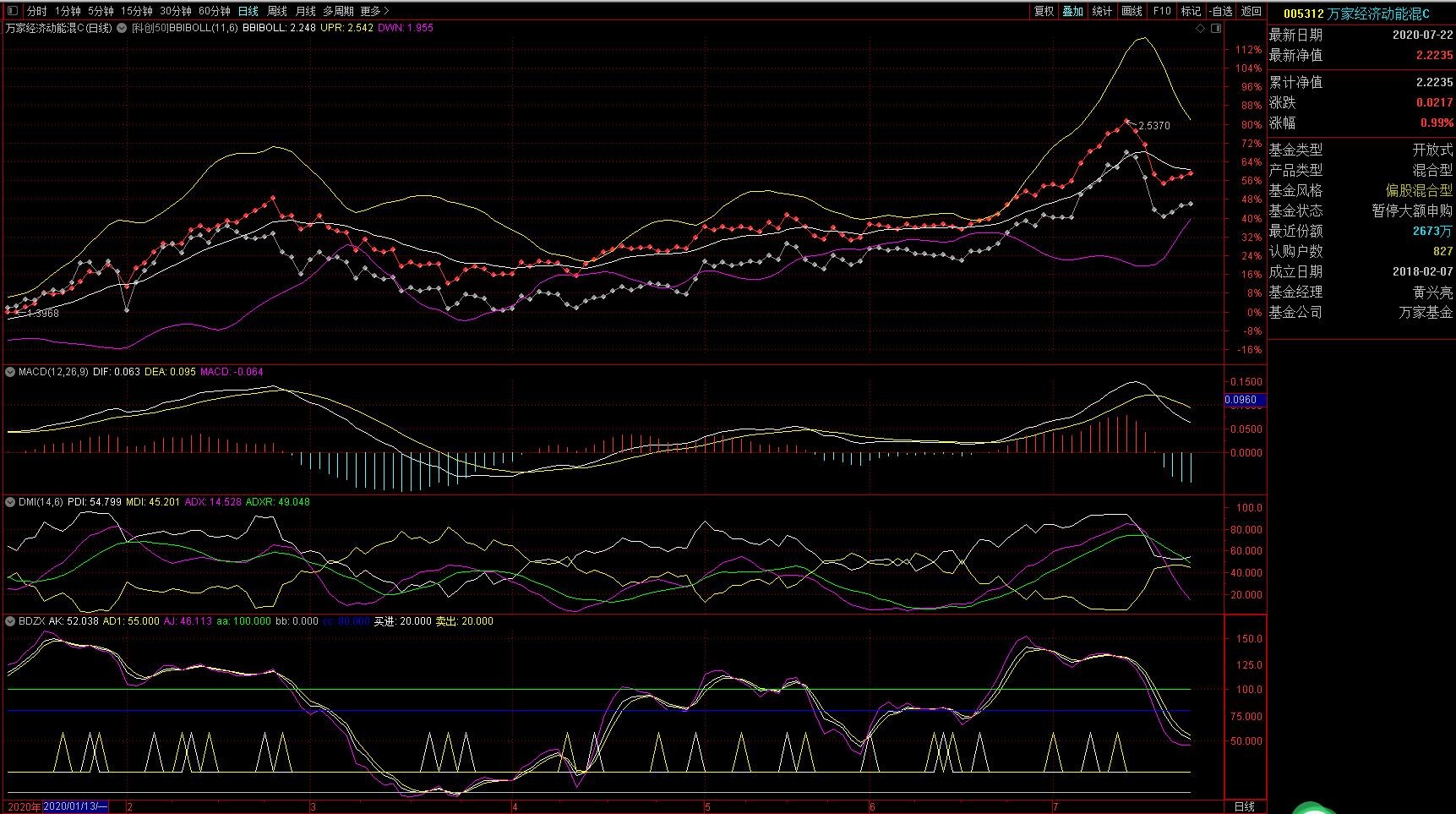Remove from watchlist via -自选
The width and height of the screenshot is (1456, 814).
[x=1221, y=11]
